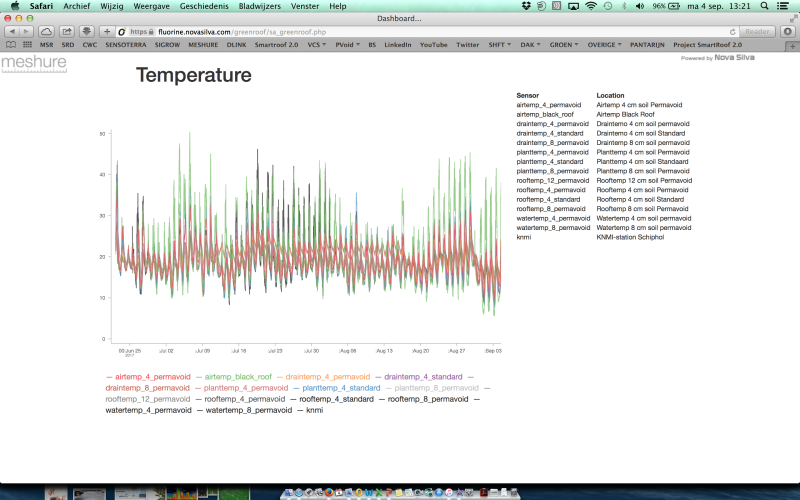Click the Safari address bar URL
This screenshot has height=500, width=800.
[x=242, y=32]
